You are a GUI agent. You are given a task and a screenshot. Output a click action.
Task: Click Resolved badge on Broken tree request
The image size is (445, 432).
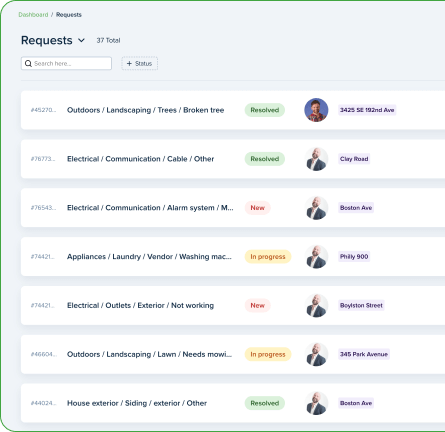coord(265,110)
